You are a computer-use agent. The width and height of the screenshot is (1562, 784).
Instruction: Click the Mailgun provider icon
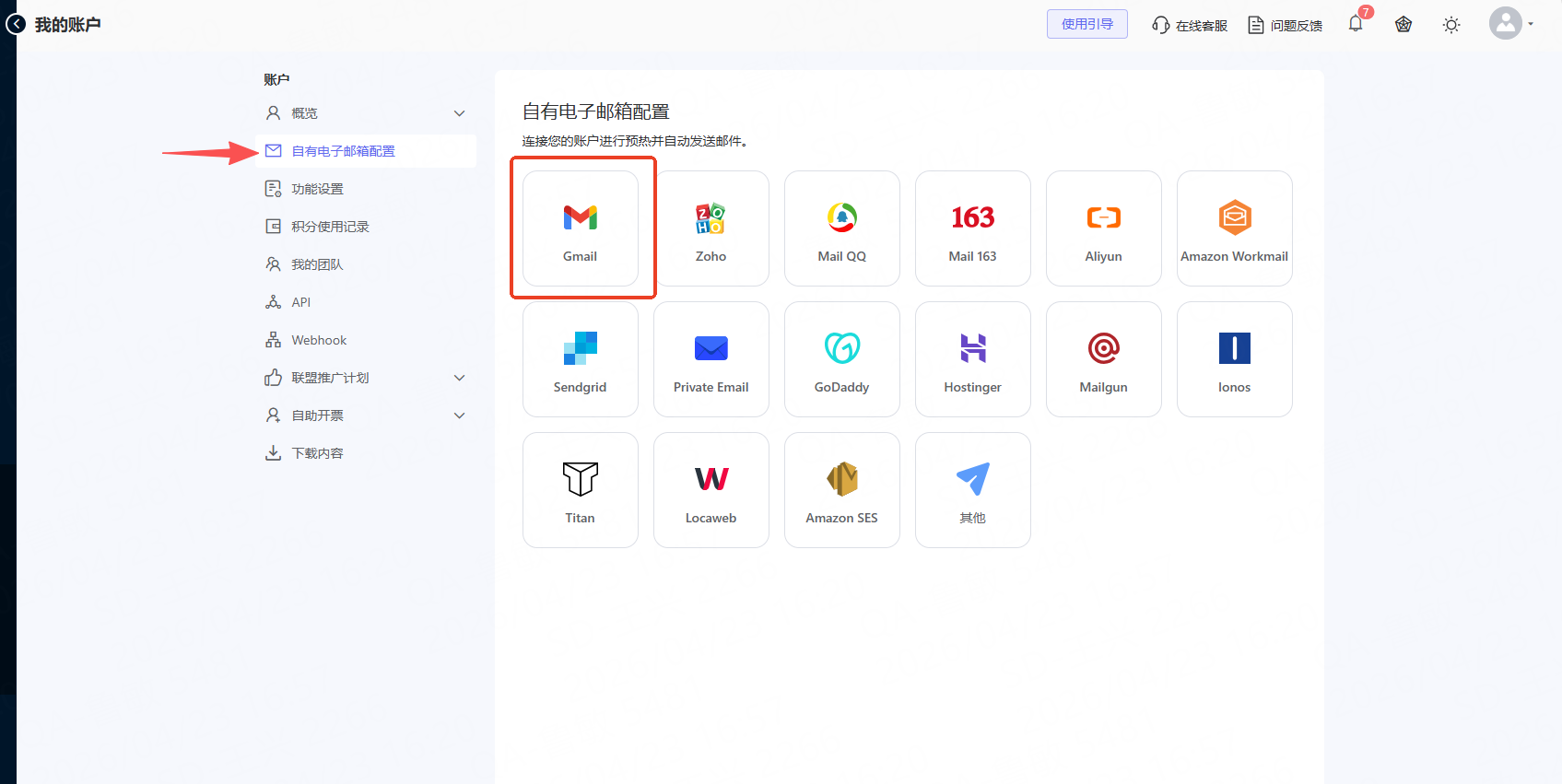pyautogui.click(x=1103, y=348)
